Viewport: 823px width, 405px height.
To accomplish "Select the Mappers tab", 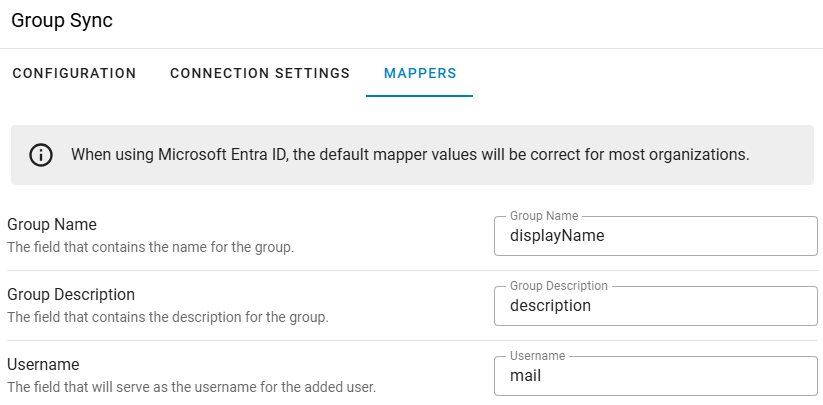I will [420, 73].
